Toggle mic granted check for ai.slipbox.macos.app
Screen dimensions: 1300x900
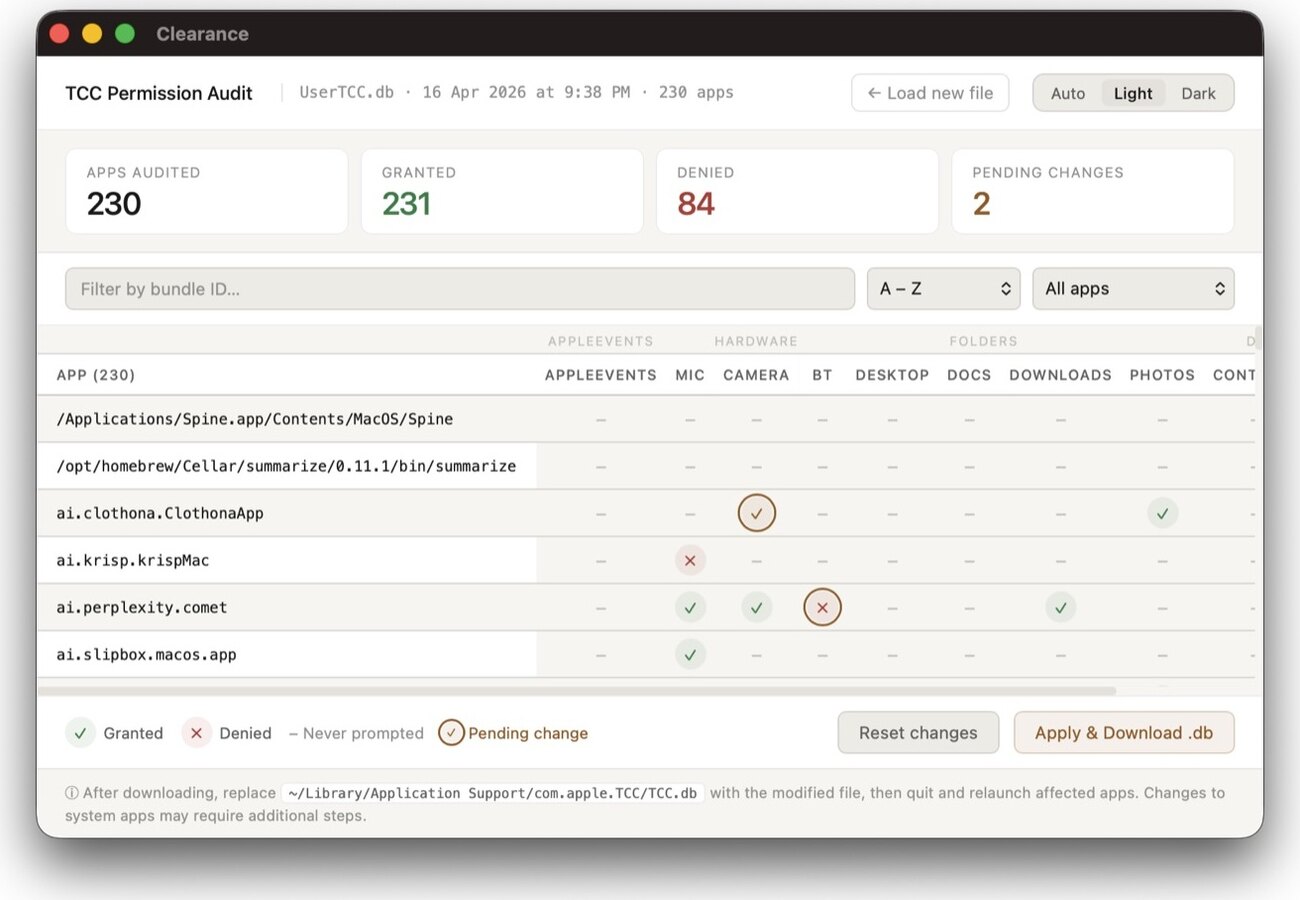690,654
